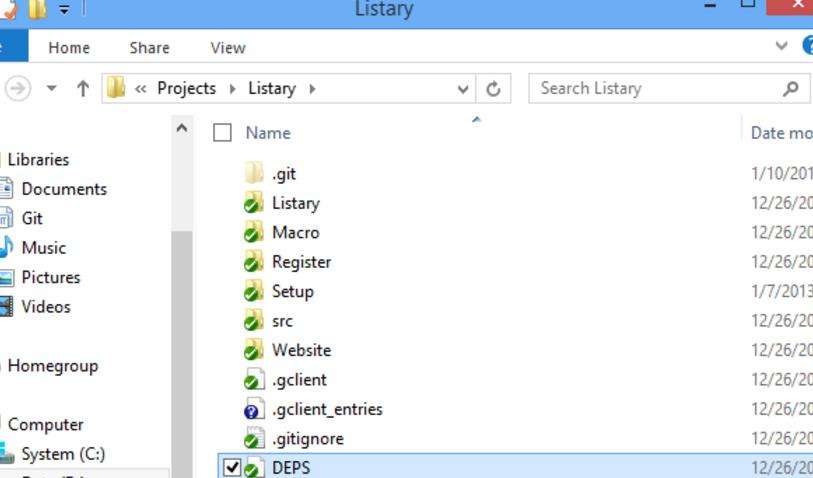Refresh the Listary folder view
813x478 pixels.
pos(493,89)
